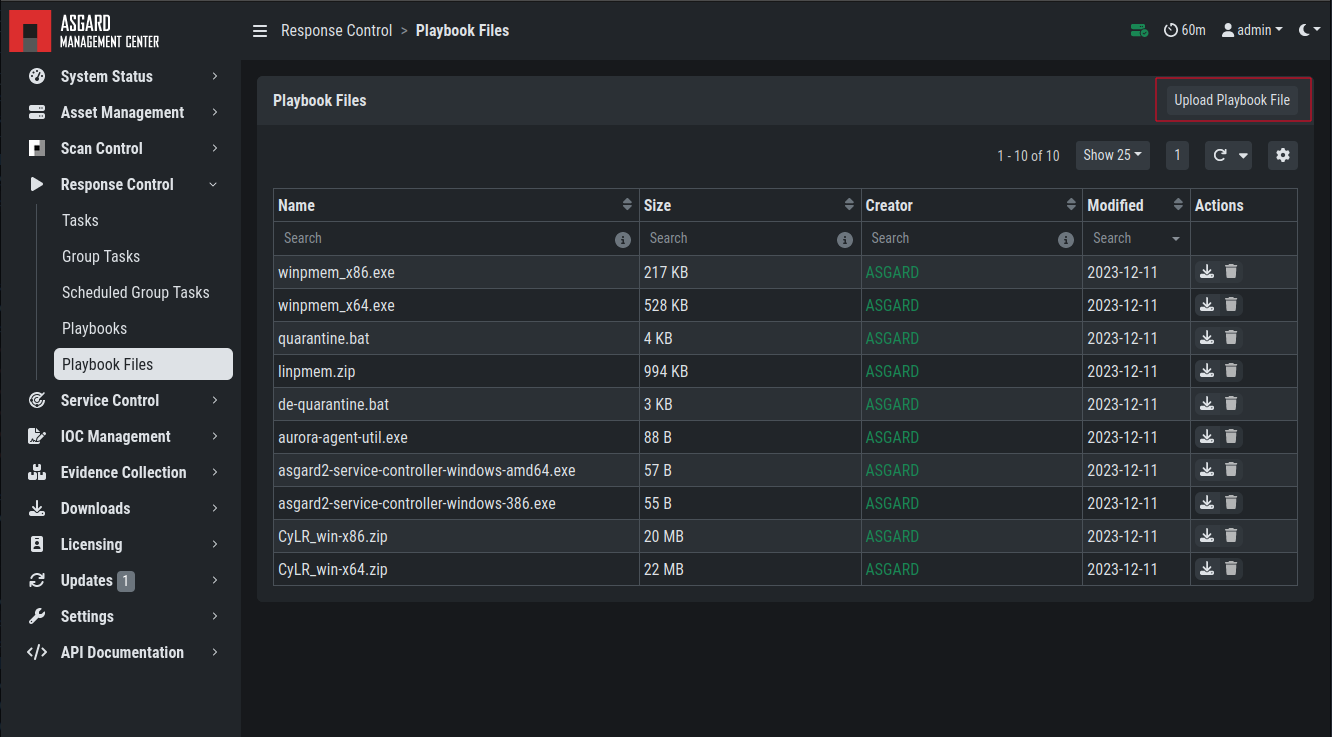This screenshot has width=1332, height=737.
Task: Delete CyLR_win-x64.zip file
Action: [x=1231, y=569]
